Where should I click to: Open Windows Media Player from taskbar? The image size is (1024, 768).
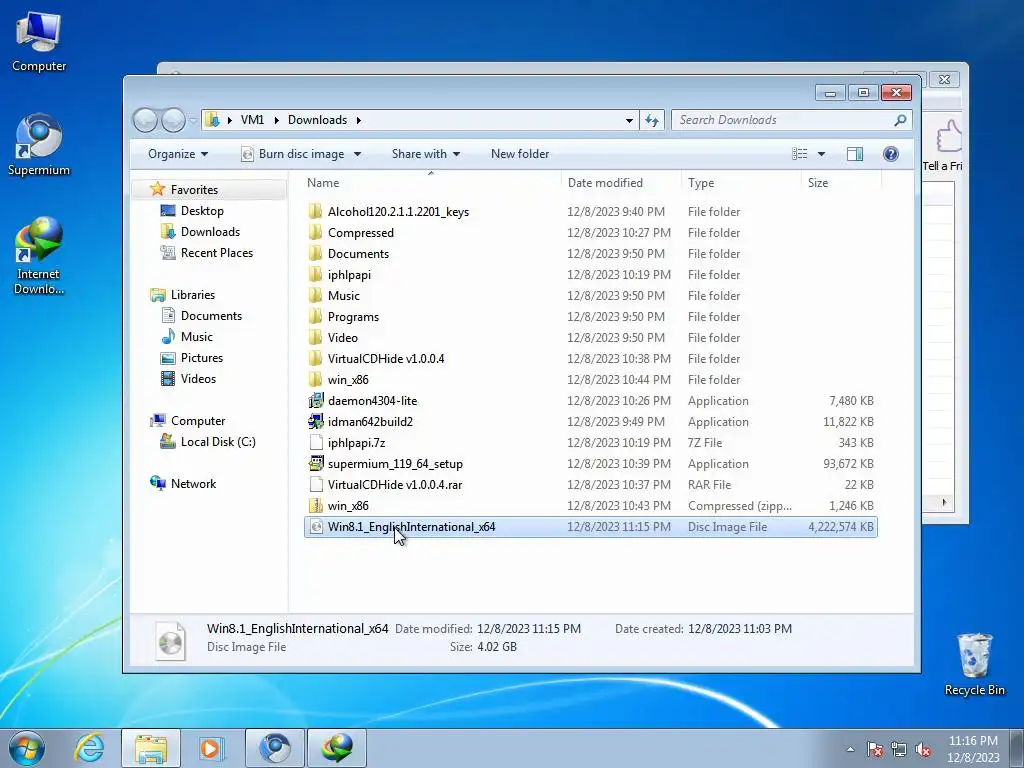click(x=211, y=748)
